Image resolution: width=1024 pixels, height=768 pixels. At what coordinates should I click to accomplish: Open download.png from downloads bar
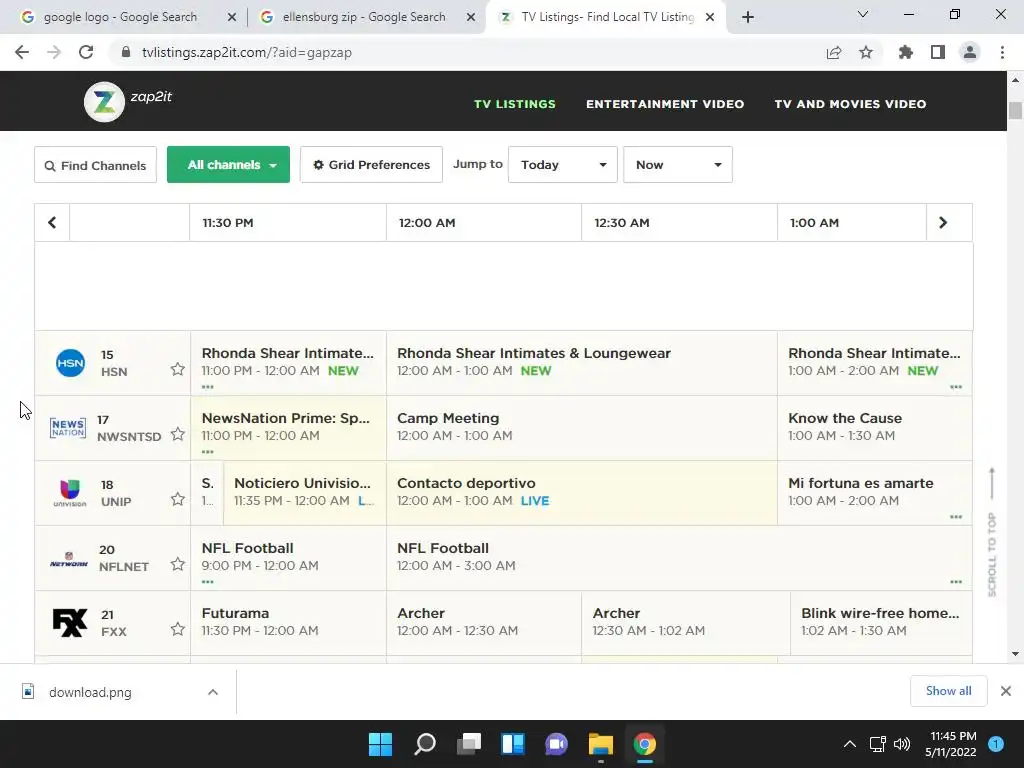coord(90,692)
